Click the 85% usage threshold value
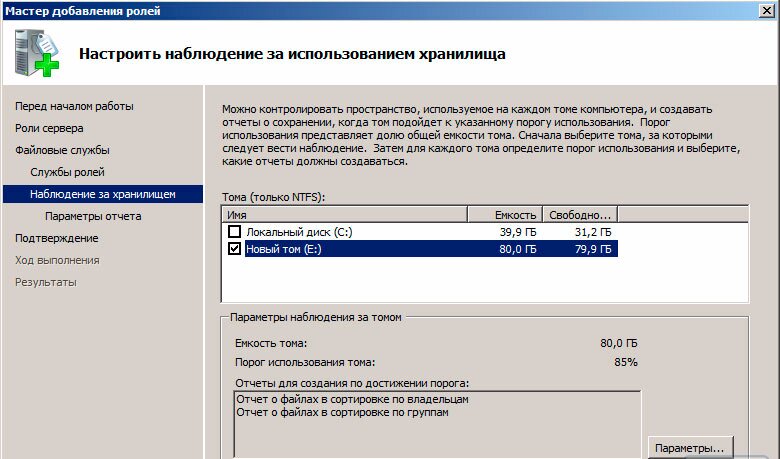Image resolution: width=780 pixels, height=459 pixels. (x=626, y=362)
